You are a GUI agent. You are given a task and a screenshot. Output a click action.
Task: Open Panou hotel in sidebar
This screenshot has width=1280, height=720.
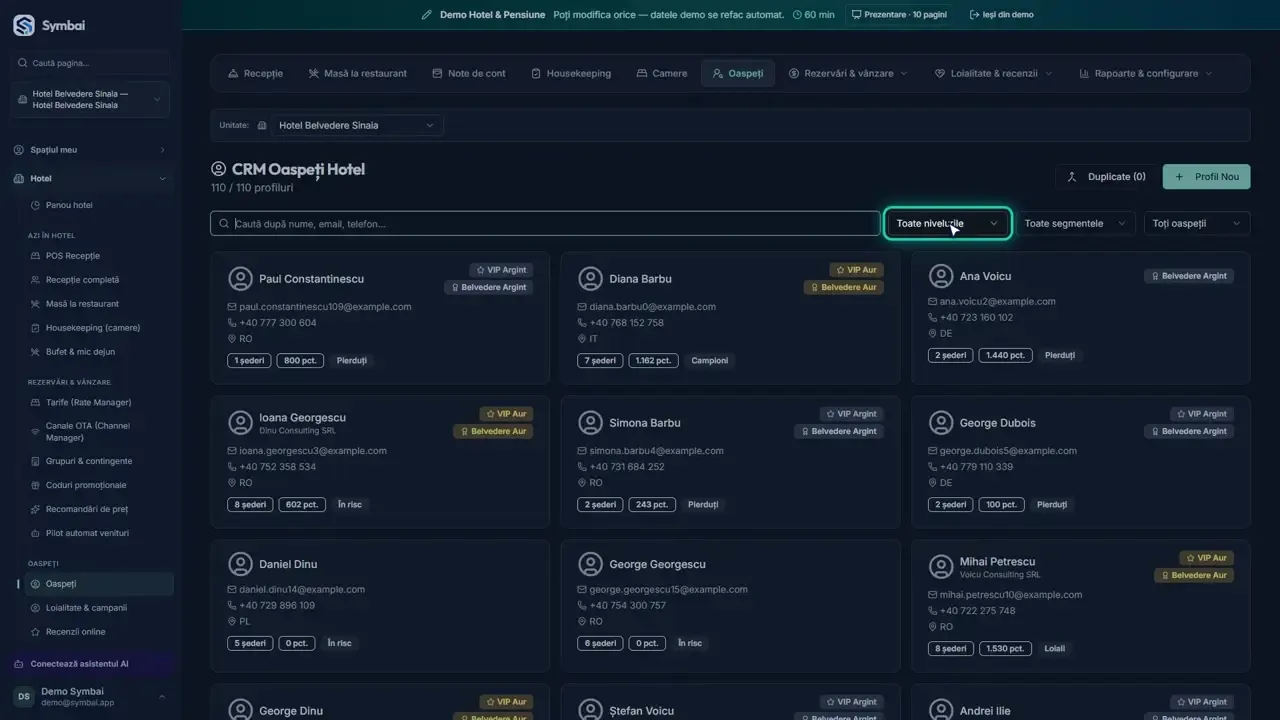69,205
